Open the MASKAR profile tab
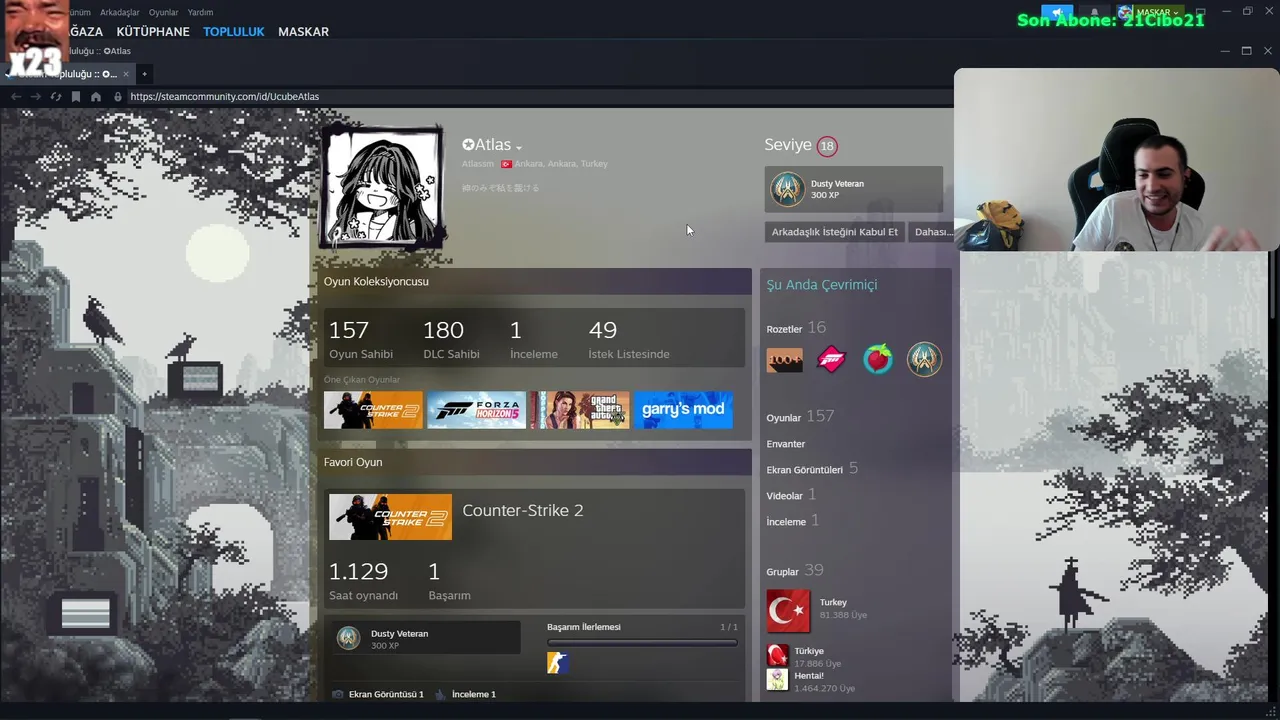1280x720 pixels. pyautogui.click(x=303, y=32)
